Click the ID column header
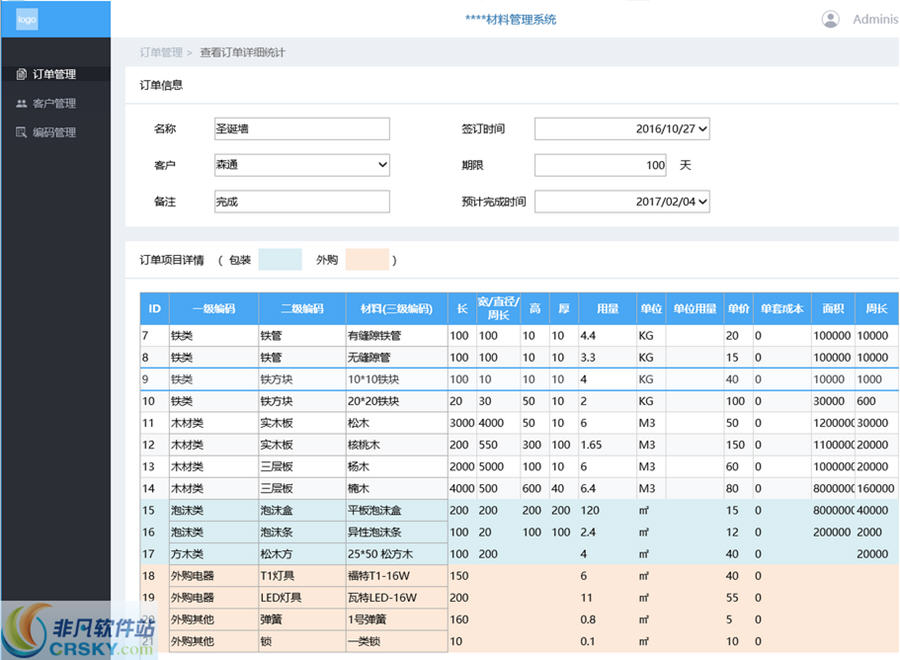Image resolution: width=900 pixels, height=660 pixels. (x=154, y=309)
